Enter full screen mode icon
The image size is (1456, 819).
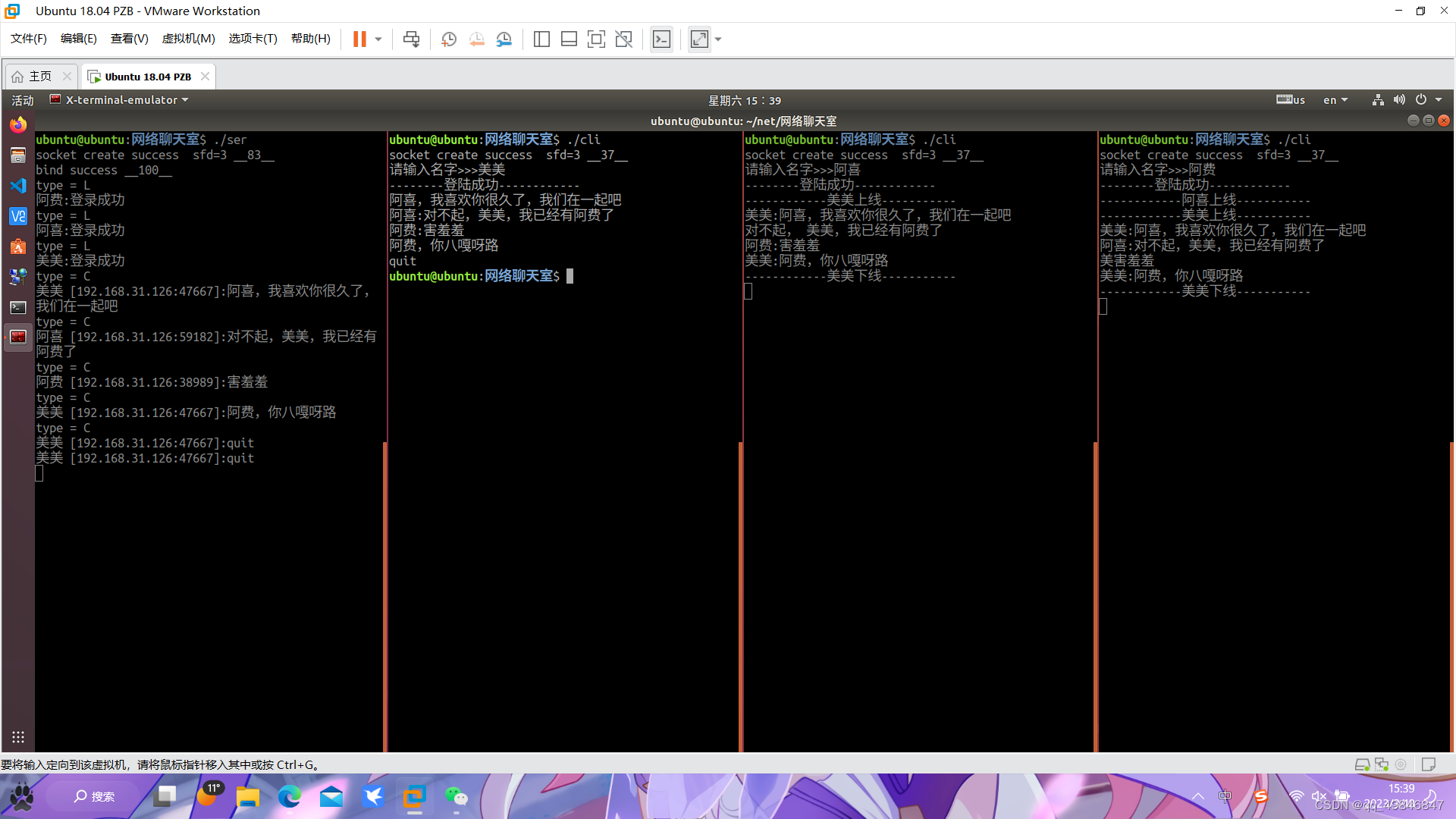point(596,39)
